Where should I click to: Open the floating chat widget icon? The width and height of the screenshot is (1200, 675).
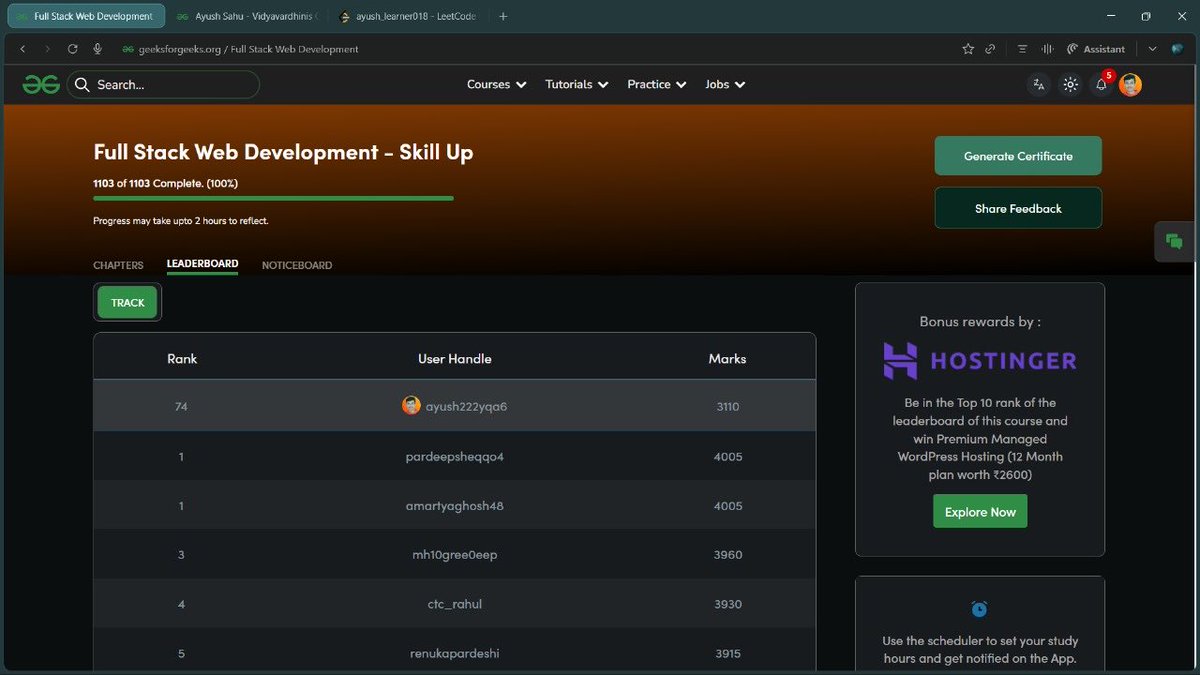[1174, 241]
